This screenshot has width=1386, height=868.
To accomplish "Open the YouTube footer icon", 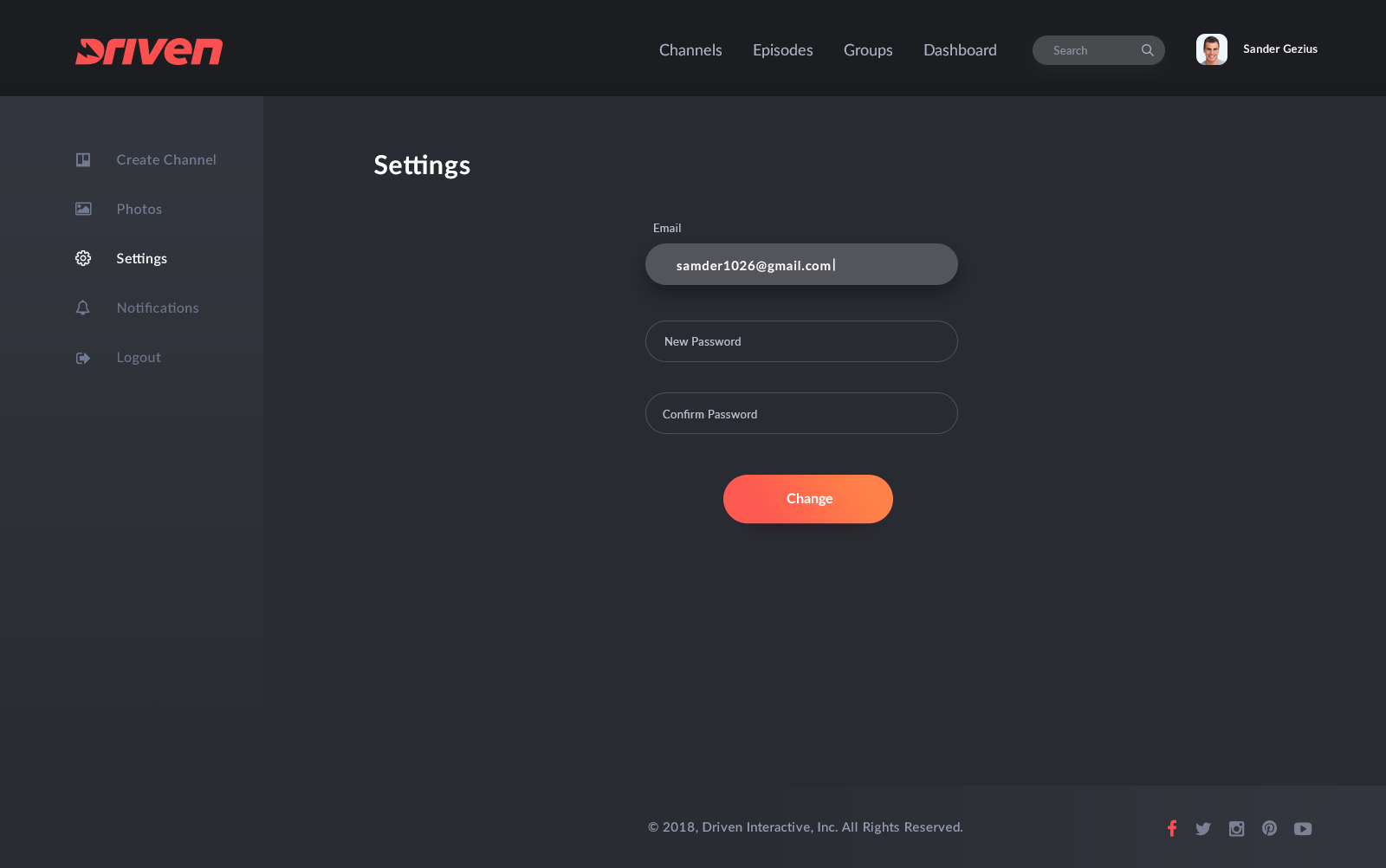I will [x=1302, y=829].
